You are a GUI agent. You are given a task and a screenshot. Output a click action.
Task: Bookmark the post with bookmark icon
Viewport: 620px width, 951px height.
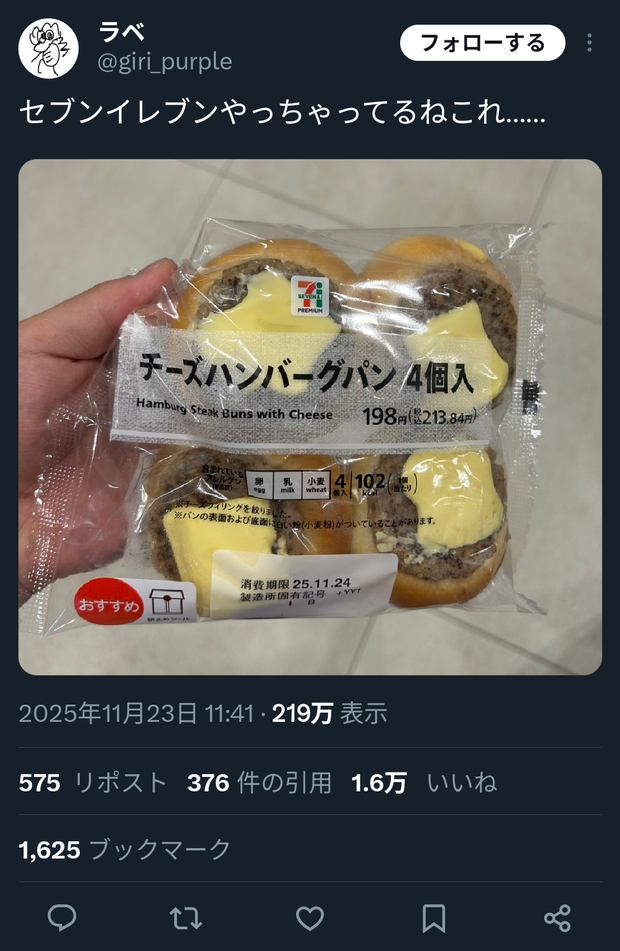(x=434, y=918)
